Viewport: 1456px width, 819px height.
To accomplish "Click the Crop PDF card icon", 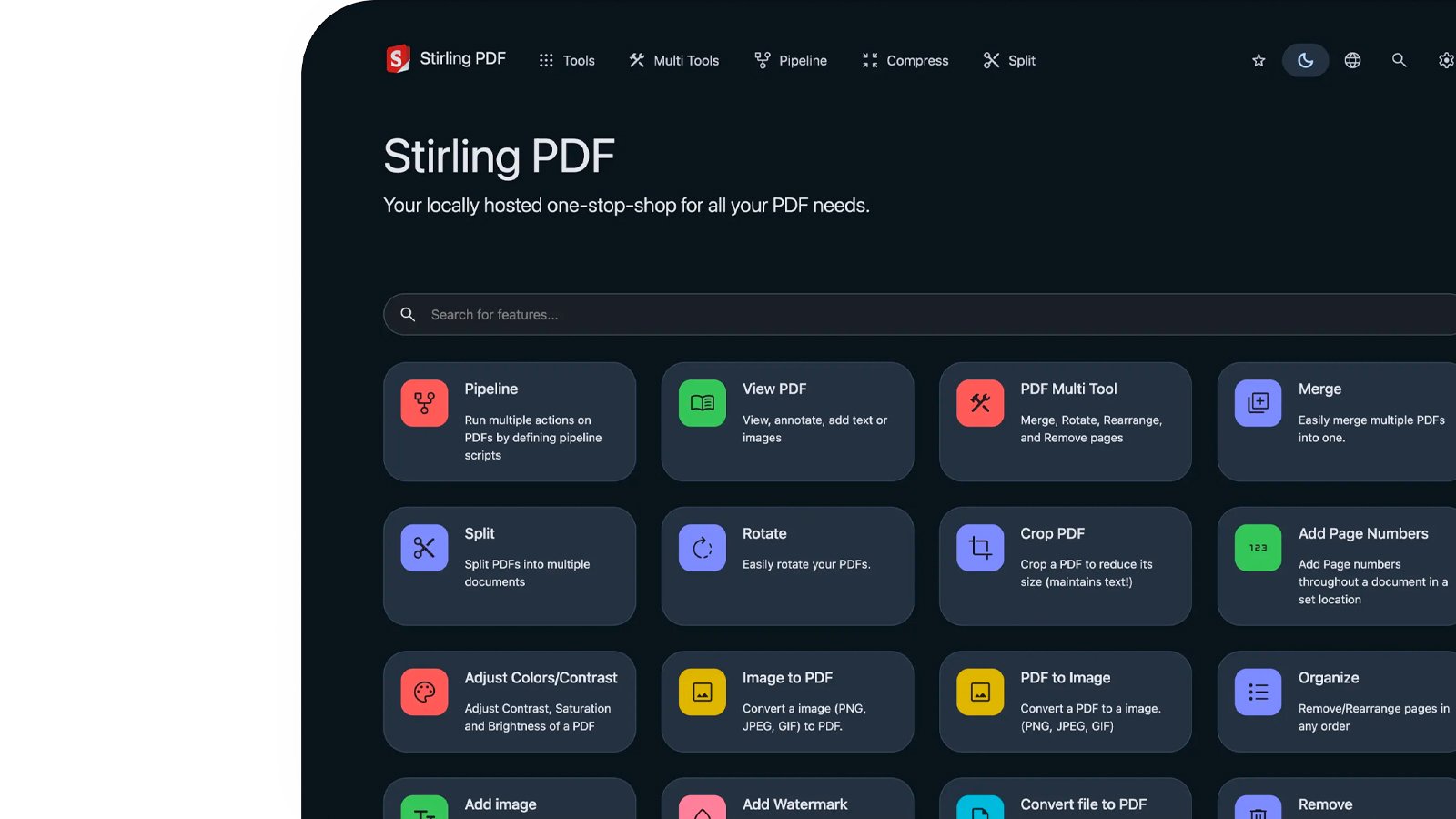I will coord(980,548).
